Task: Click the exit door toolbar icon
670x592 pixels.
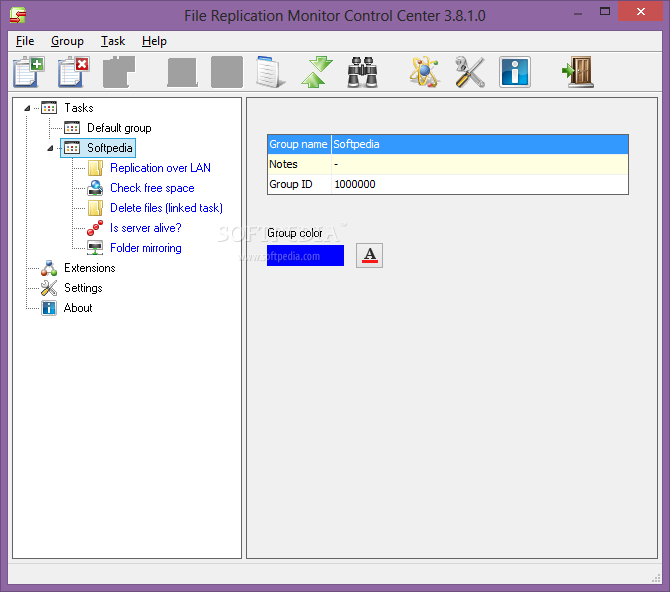Action: click(578, 72)
